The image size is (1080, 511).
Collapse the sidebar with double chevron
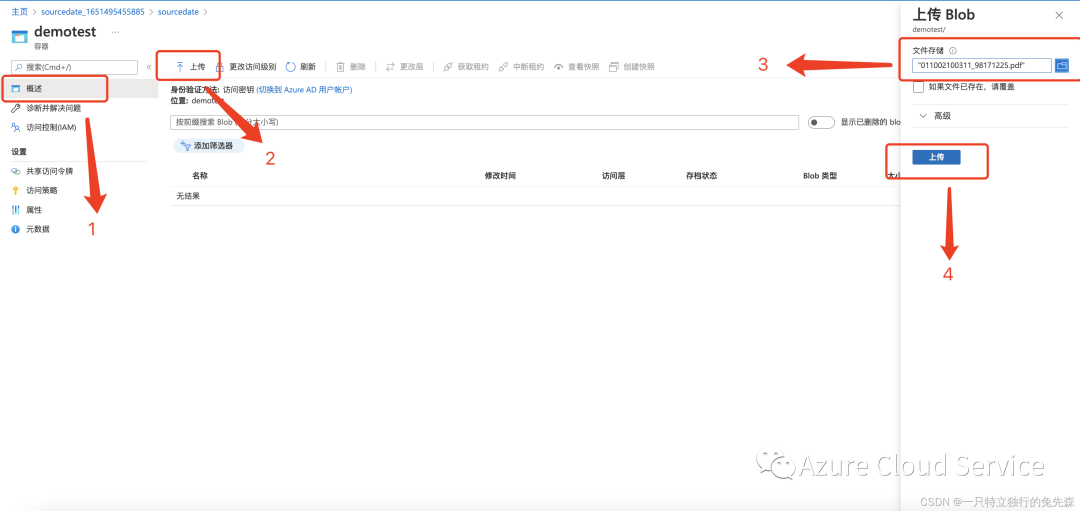click(x=149, y=67)
